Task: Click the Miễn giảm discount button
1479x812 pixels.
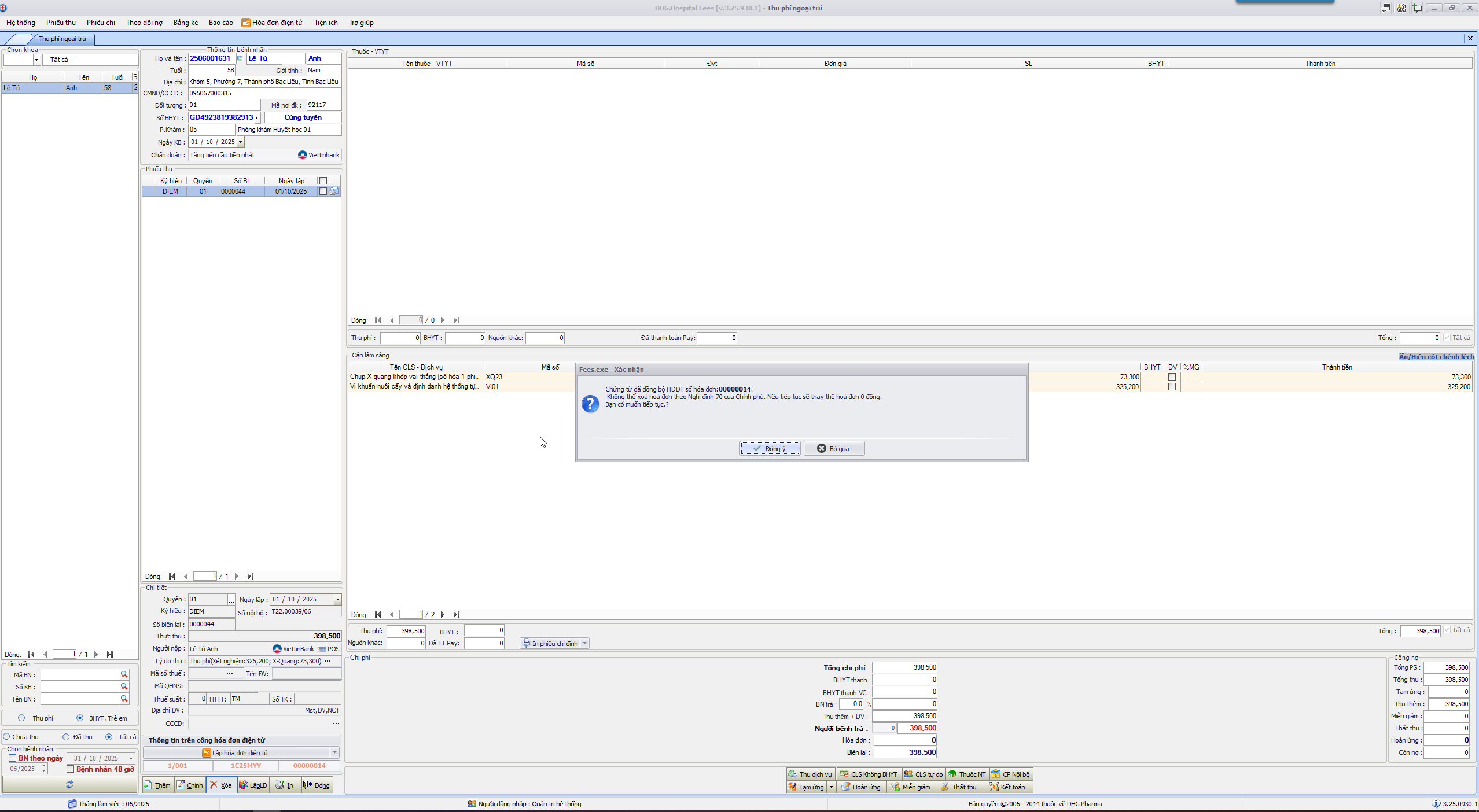Action: tap(911, 787)
